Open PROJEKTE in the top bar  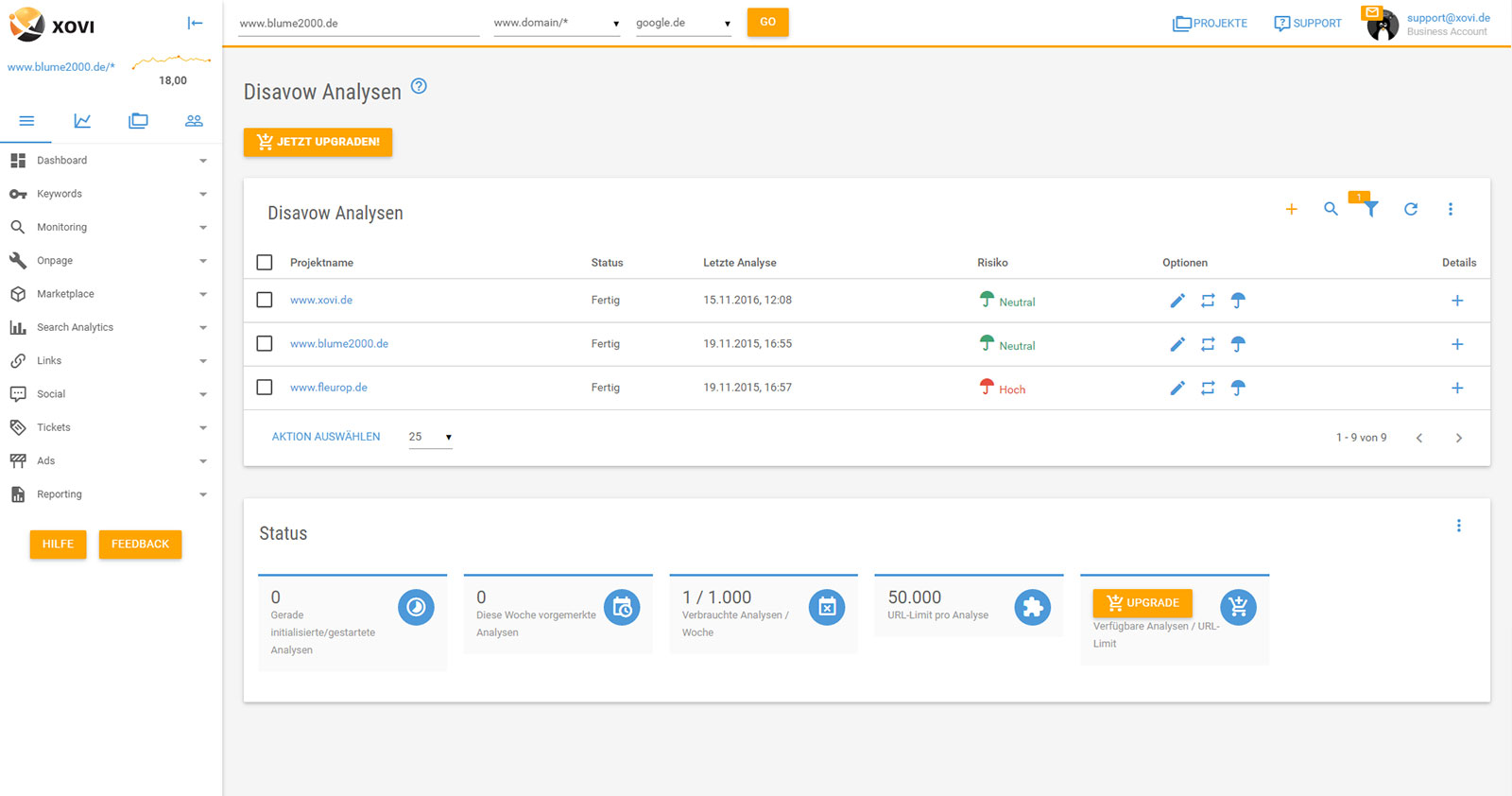[x=1210, y=23]
